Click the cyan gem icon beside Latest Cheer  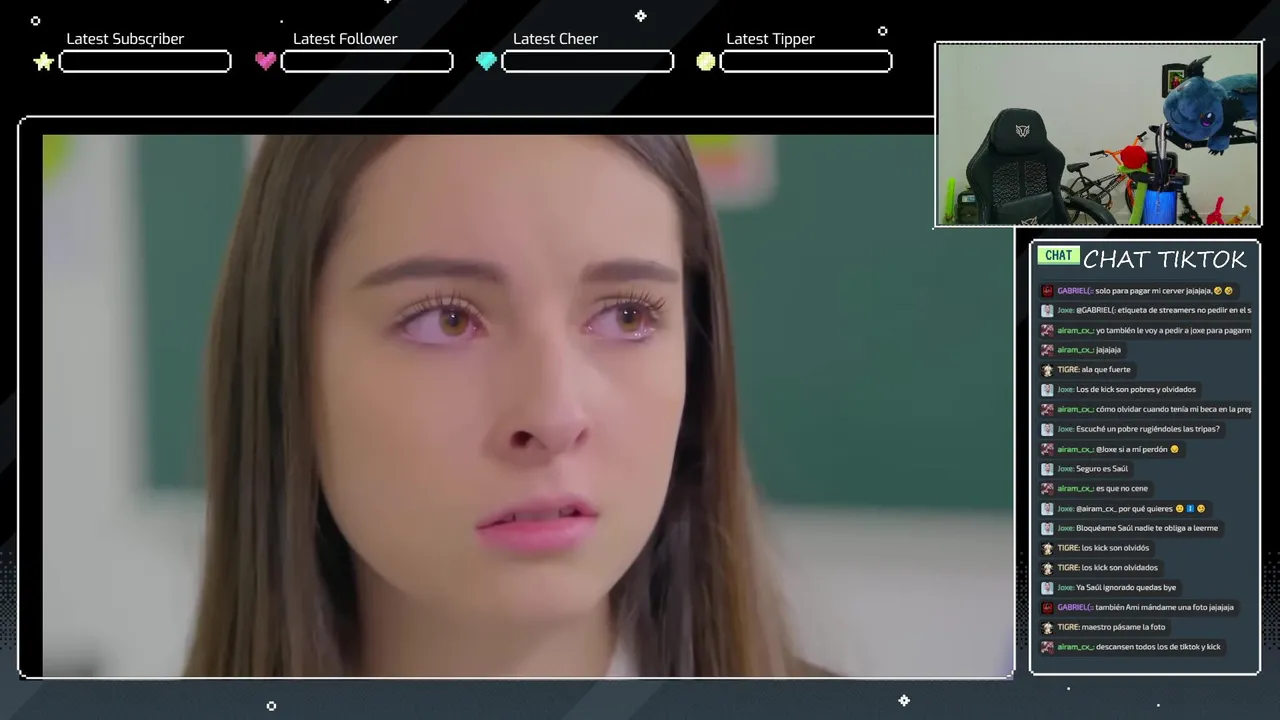[x=486, y=61]
